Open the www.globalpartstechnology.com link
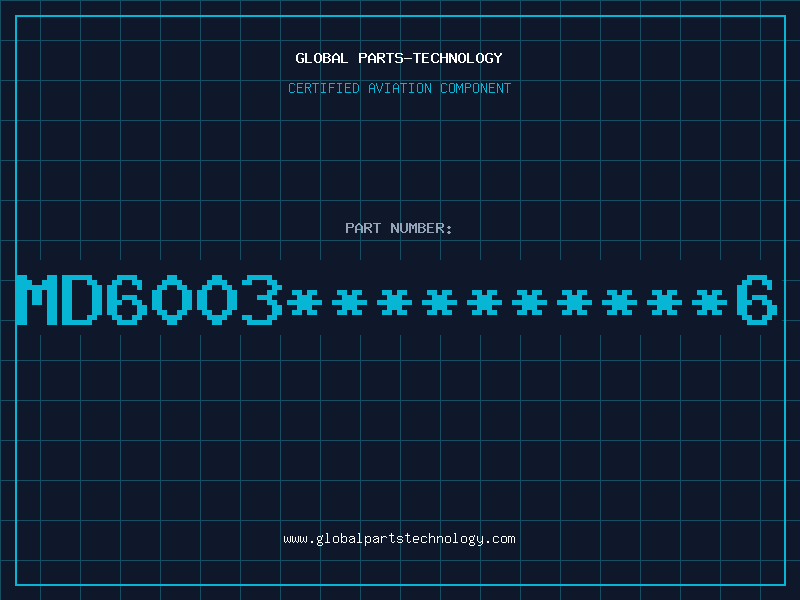800x600 pixels. (x=399, y=539)
